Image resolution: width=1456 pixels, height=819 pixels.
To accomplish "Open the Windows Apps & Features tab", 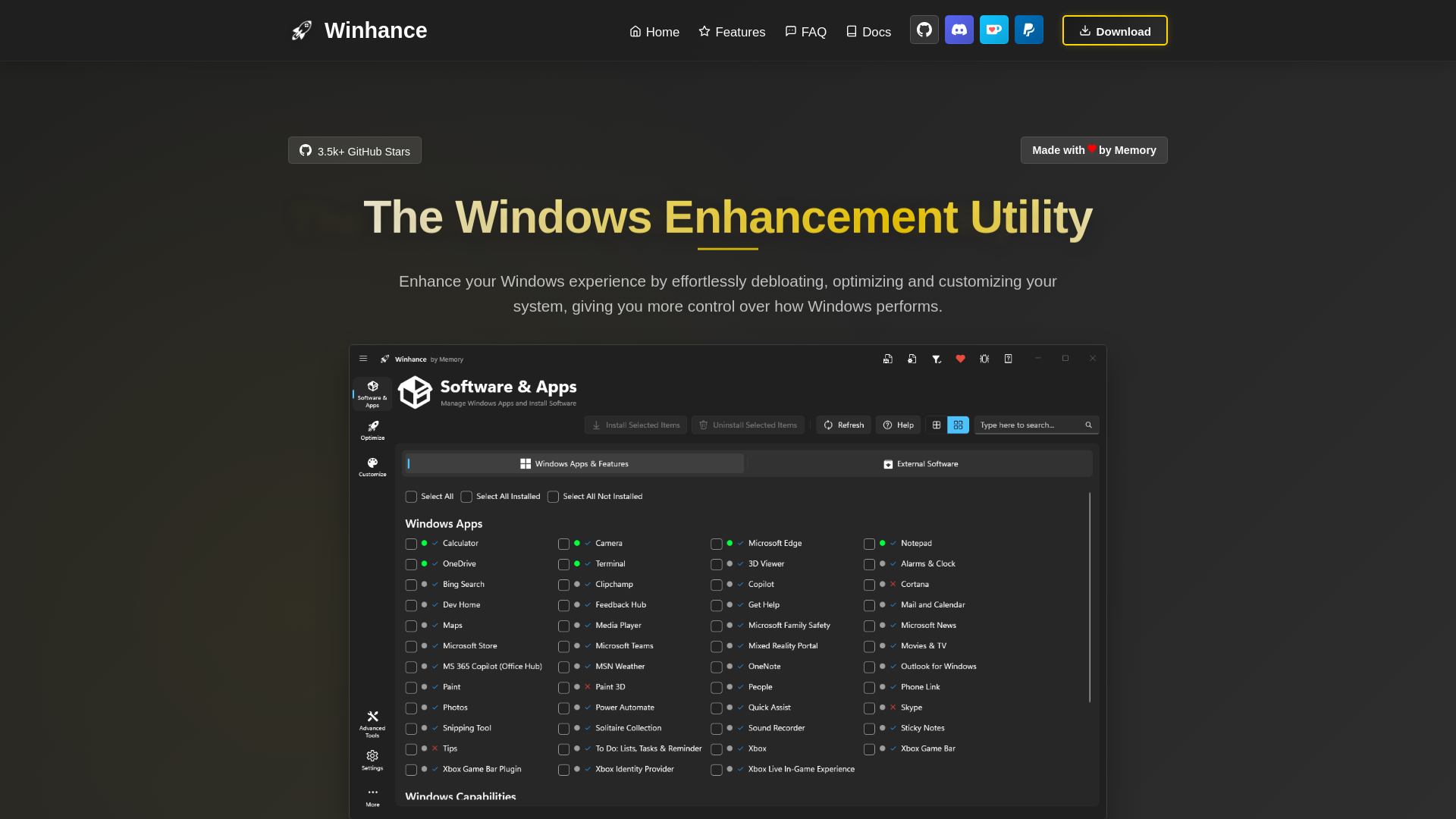I will 574,463.
